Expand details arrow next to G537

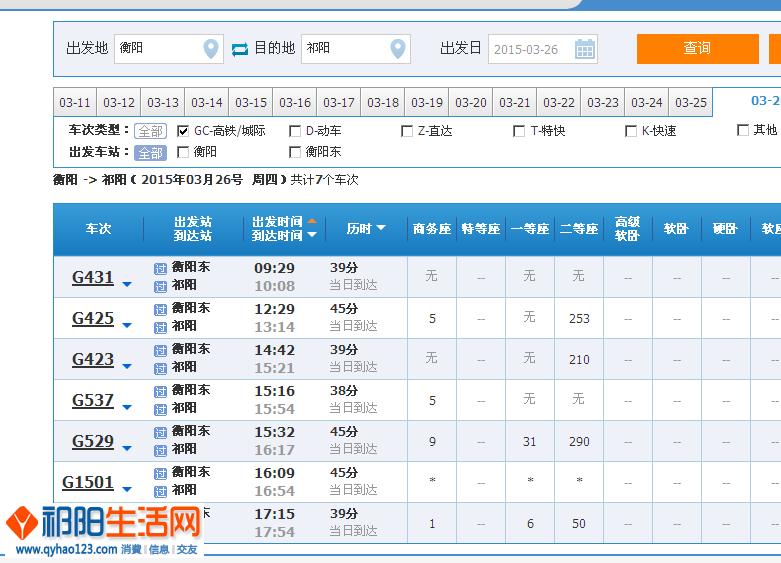(127, 407)
